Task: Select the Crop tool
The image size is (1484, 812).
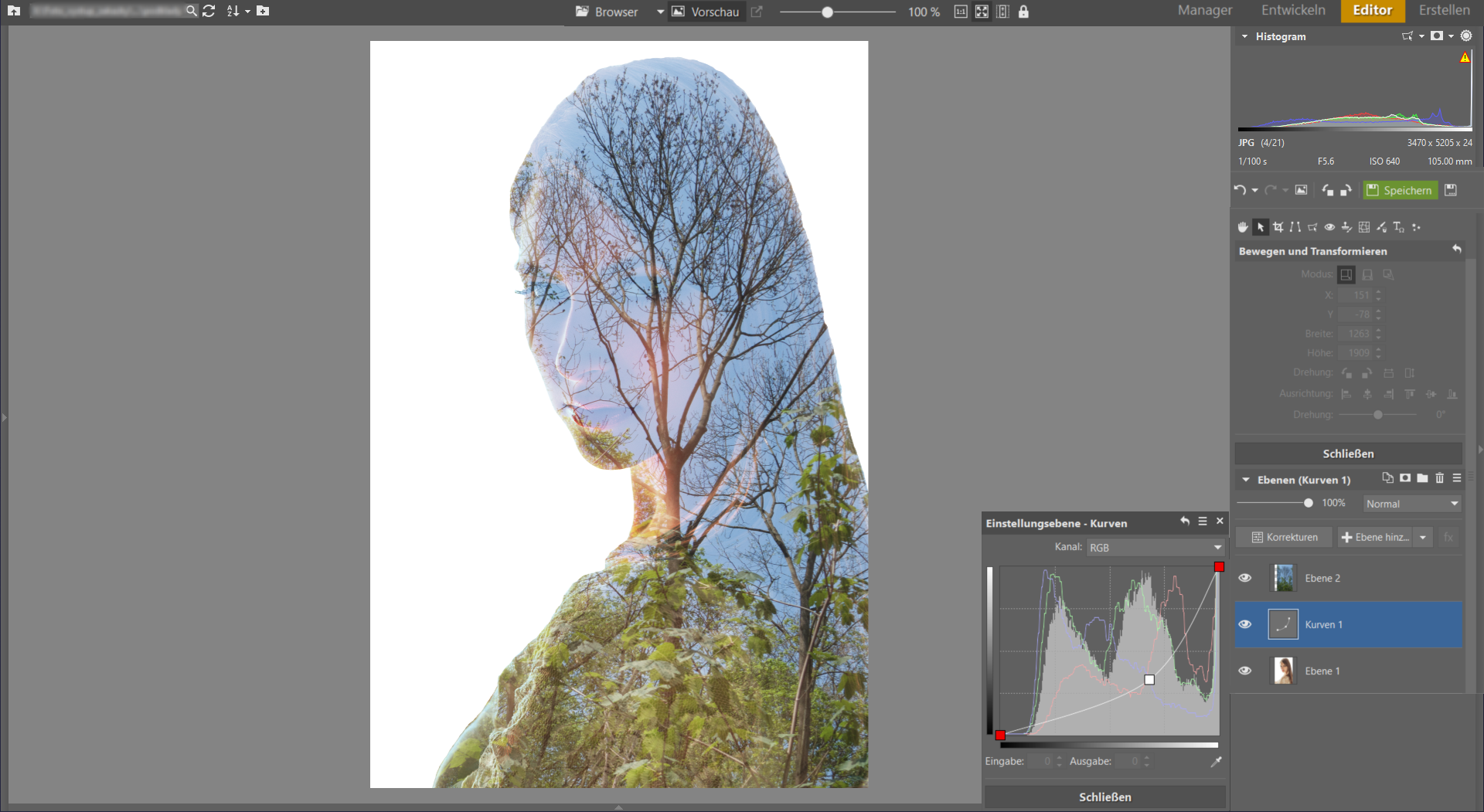Action: point(1278,227)
